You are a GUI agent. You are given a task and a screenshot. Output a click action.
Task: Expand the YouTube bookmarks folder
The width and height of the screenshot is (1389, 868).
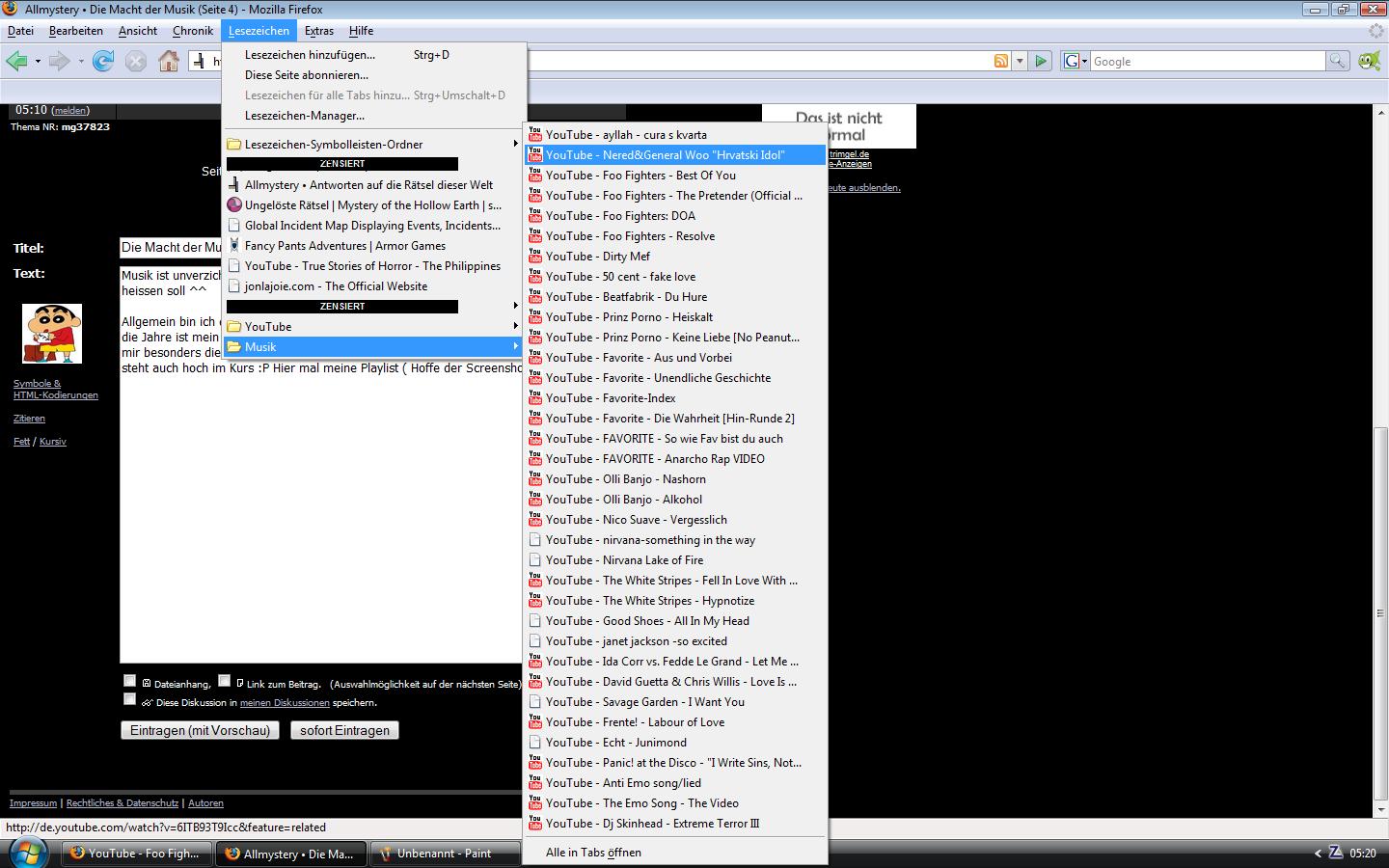(x=515, y=326)
